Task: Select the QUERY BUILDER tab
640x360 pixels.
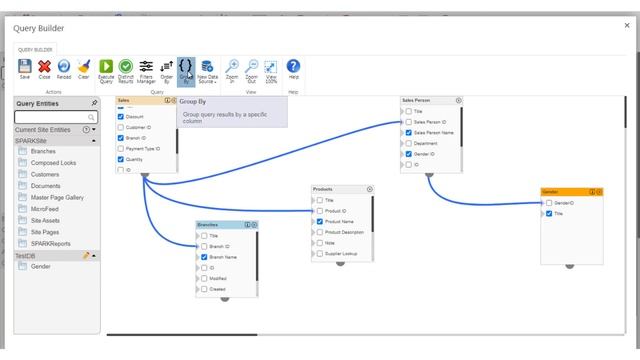Action: tap(35, 49)
